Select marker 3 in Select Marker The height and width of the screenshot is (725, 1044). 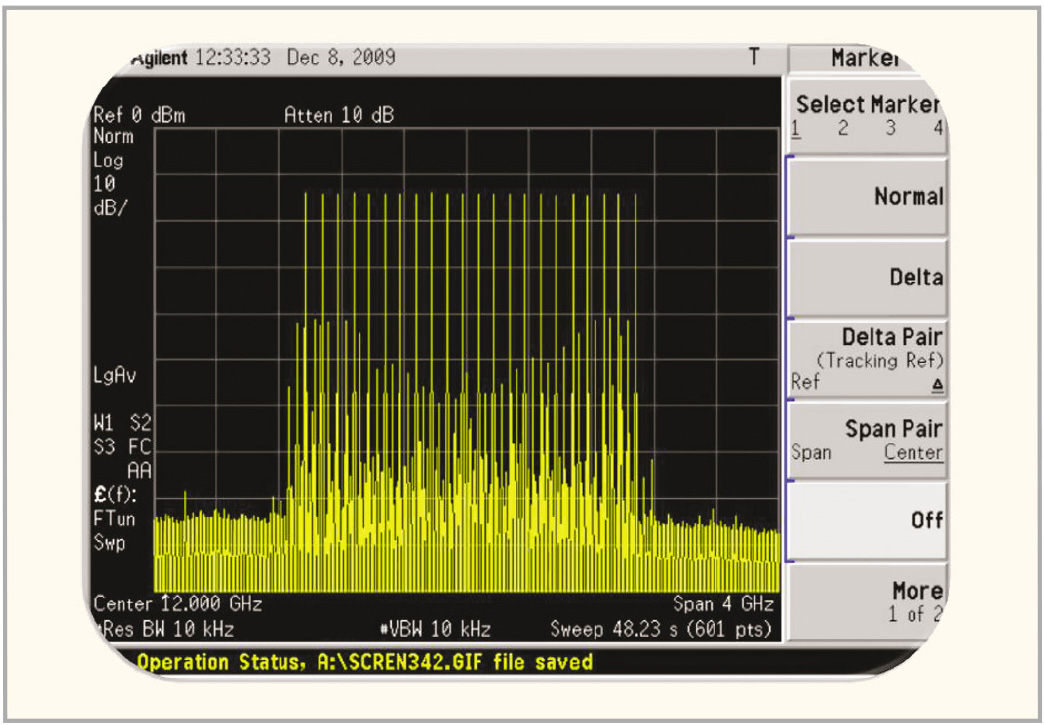[x=890, y=128]
